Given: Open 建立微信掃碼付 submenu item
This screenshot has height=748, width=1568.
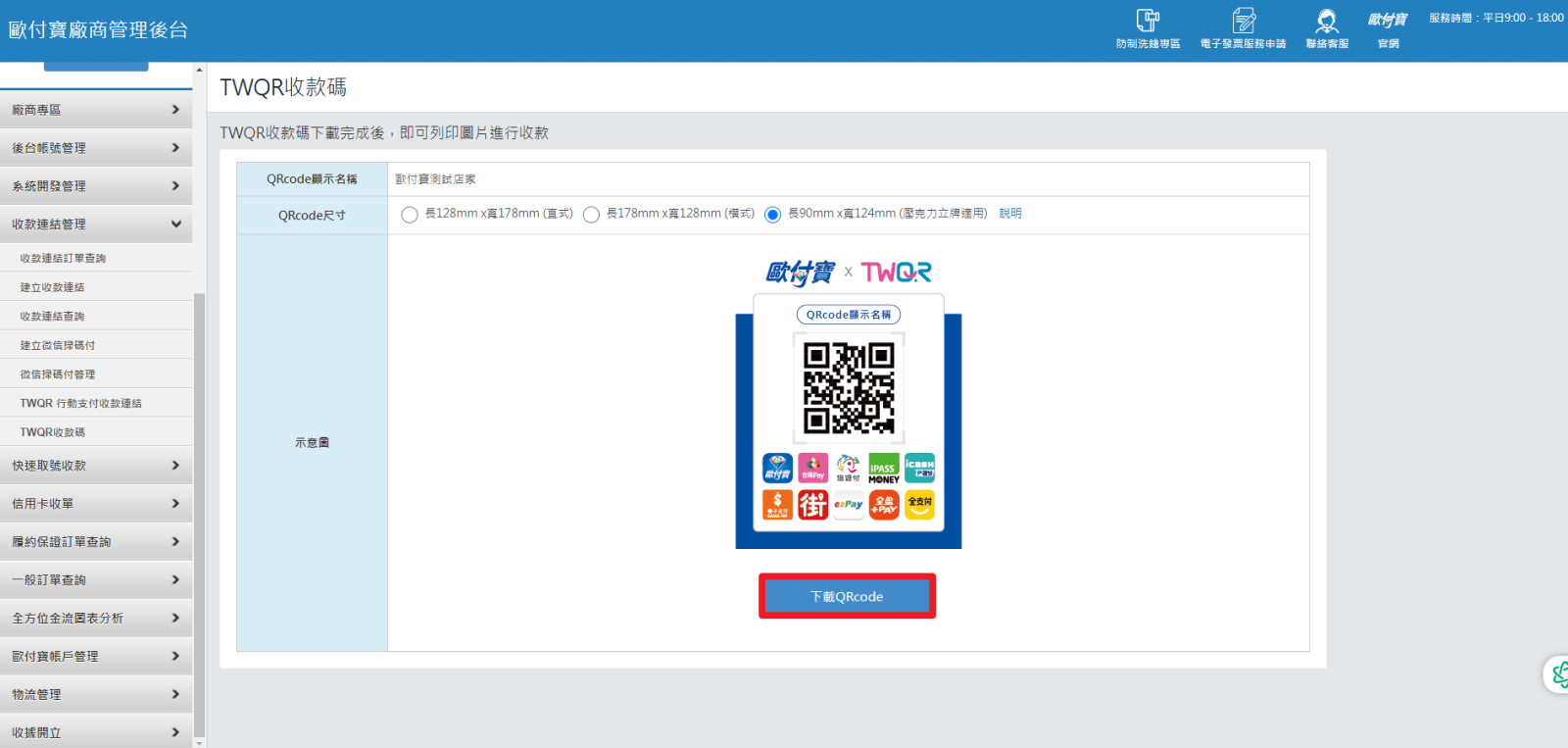Looking at the screenshot, I should [x=96, y=345].
